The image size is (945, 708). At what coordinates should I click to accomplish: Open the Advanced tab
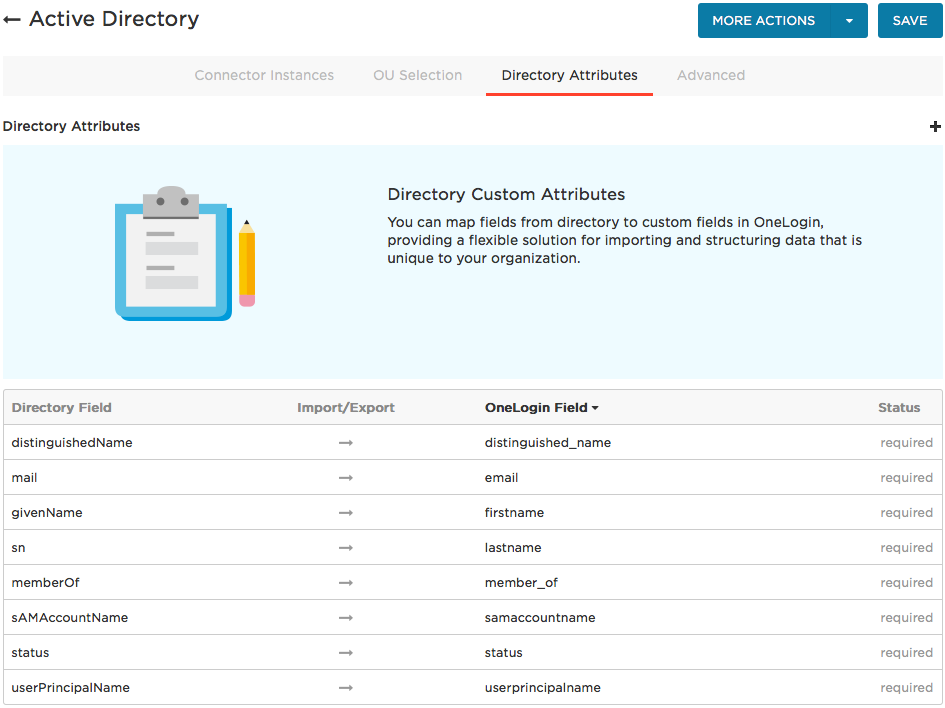pos(711,75)
